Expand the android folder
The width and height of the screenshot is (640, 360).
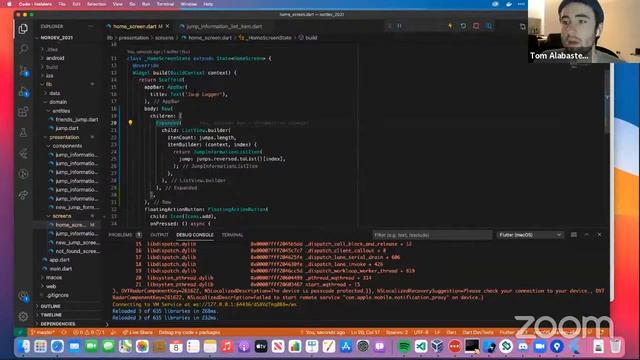coord(55,58)
